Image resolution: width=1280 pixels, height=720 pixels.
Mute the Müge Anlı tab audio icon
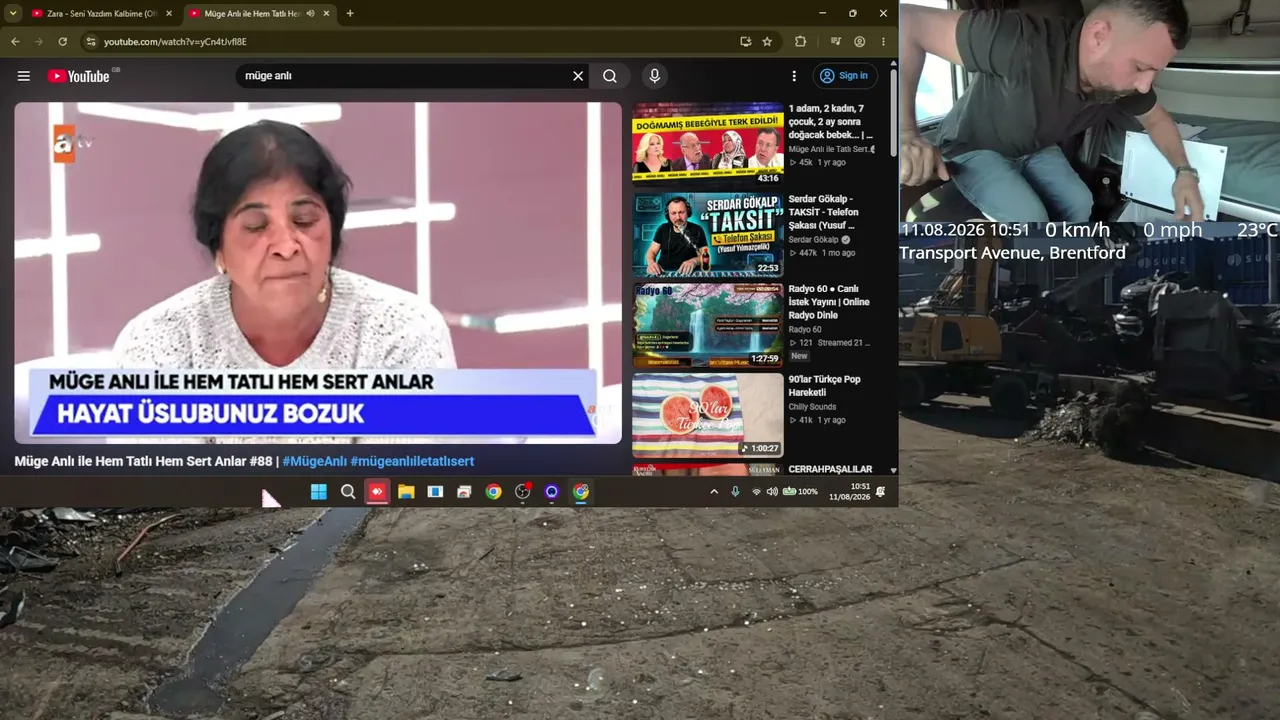coord(310,14)
